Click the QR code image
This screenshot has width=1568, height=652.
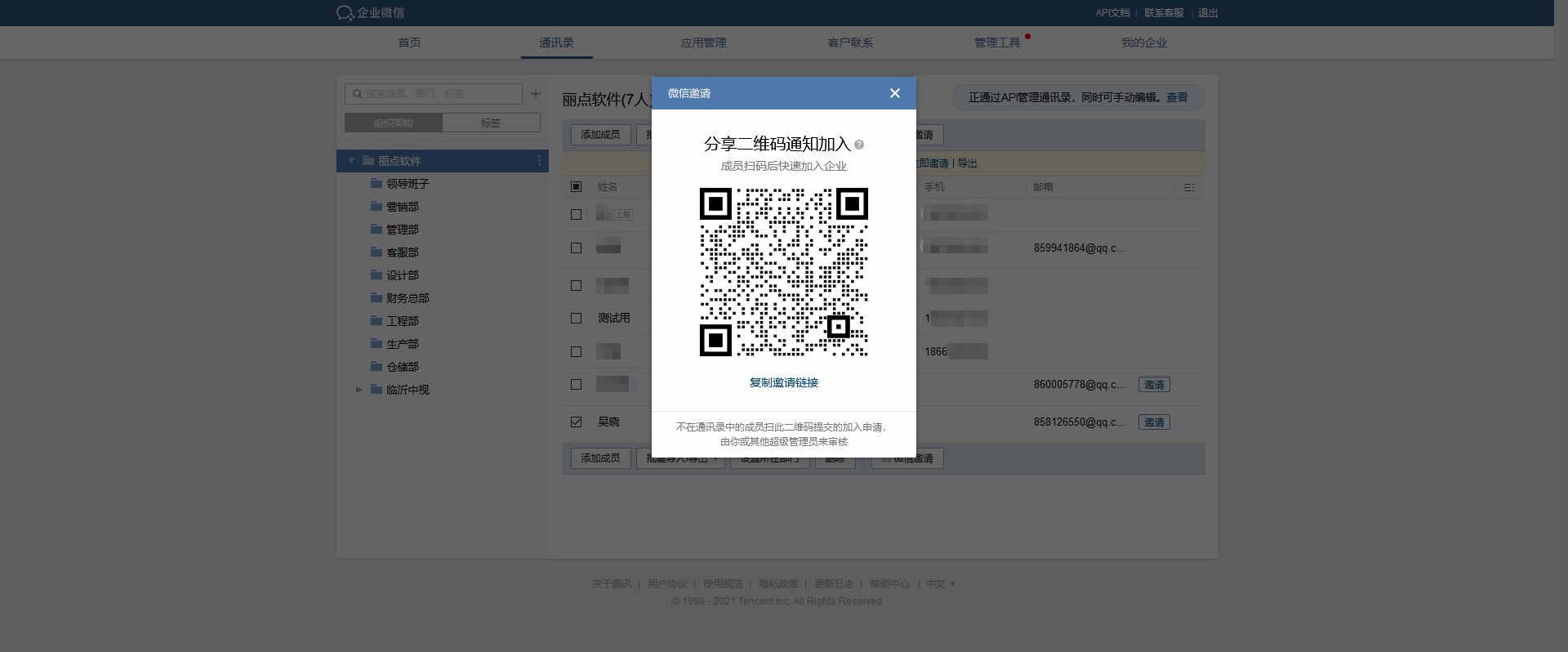coord(784,272)
